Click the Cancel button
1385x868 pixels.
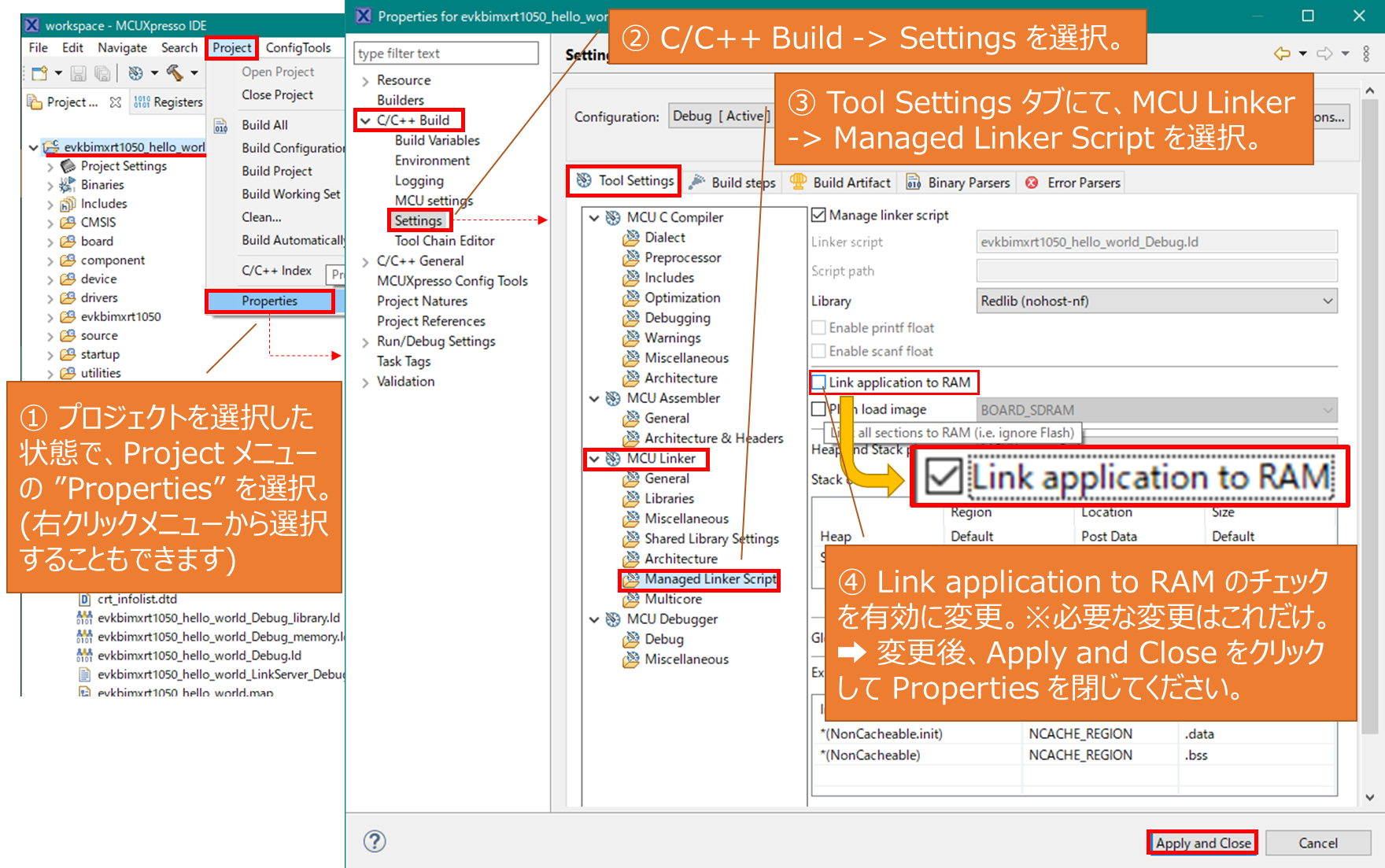coord(1317,843)
